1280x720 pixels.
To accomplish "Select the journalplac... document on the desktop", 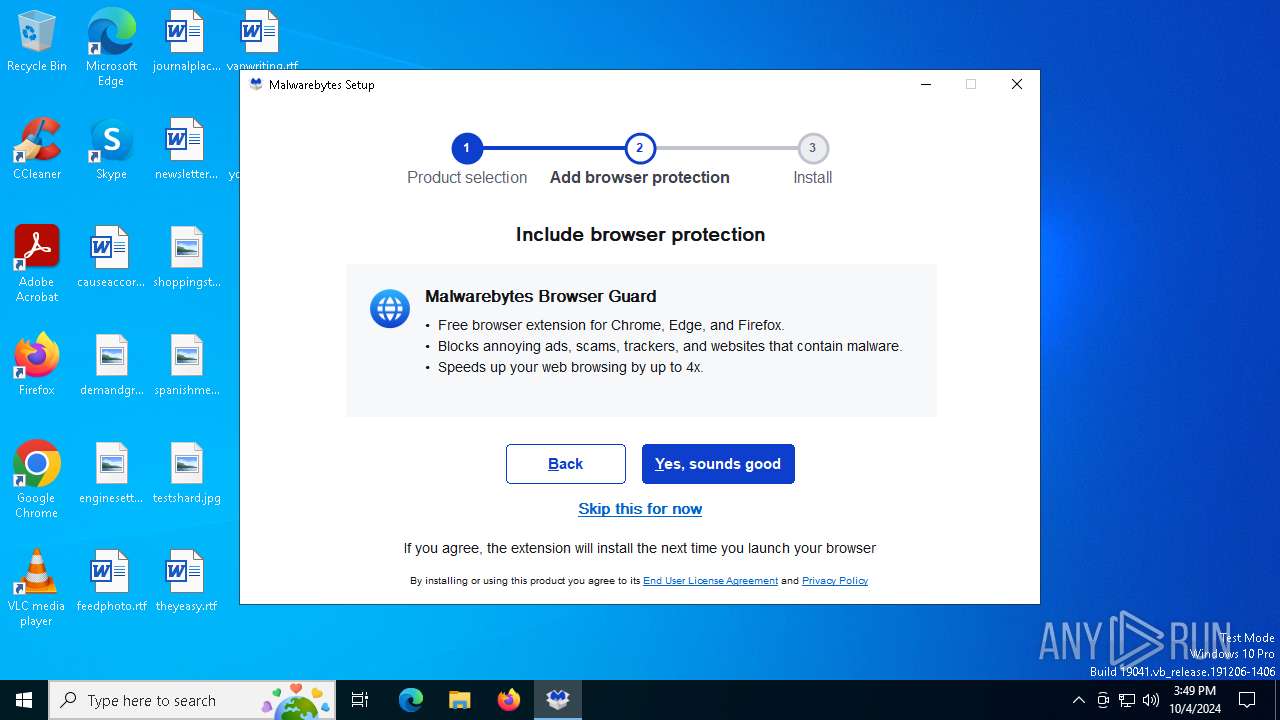I will (186, 41).
